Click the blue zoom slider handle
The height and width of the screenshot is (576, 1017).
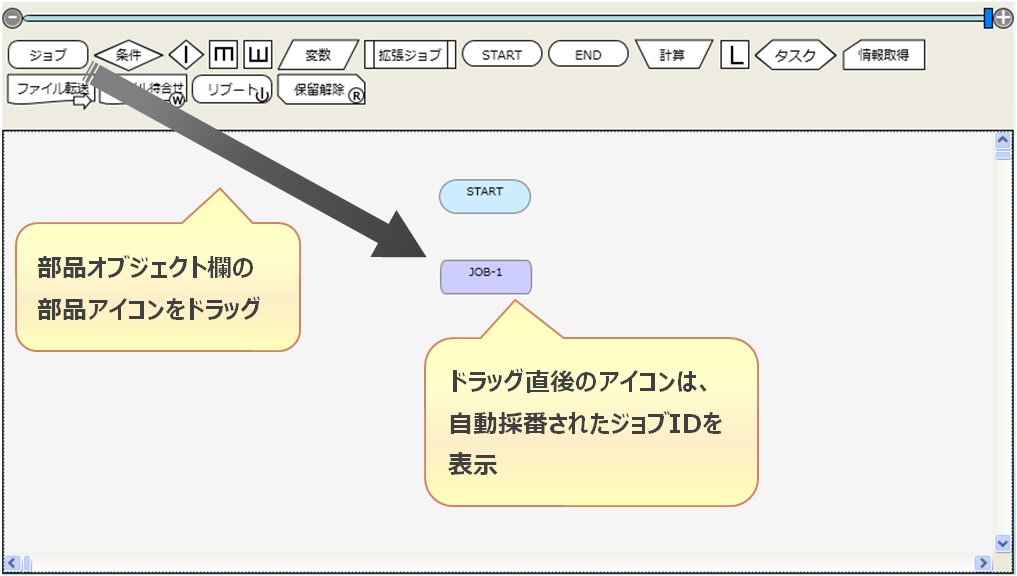click(x=988, y=17)
